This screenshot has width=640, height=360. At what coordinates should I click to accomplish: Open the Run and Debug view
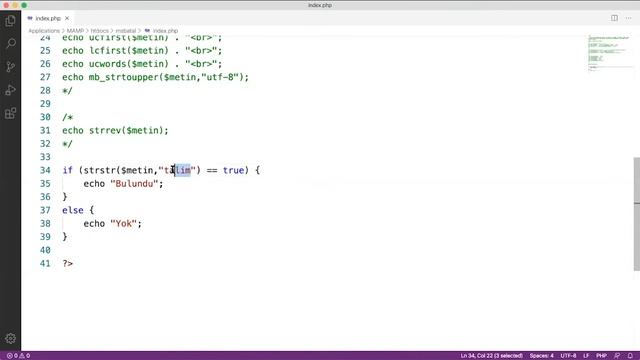coord(11,90)
